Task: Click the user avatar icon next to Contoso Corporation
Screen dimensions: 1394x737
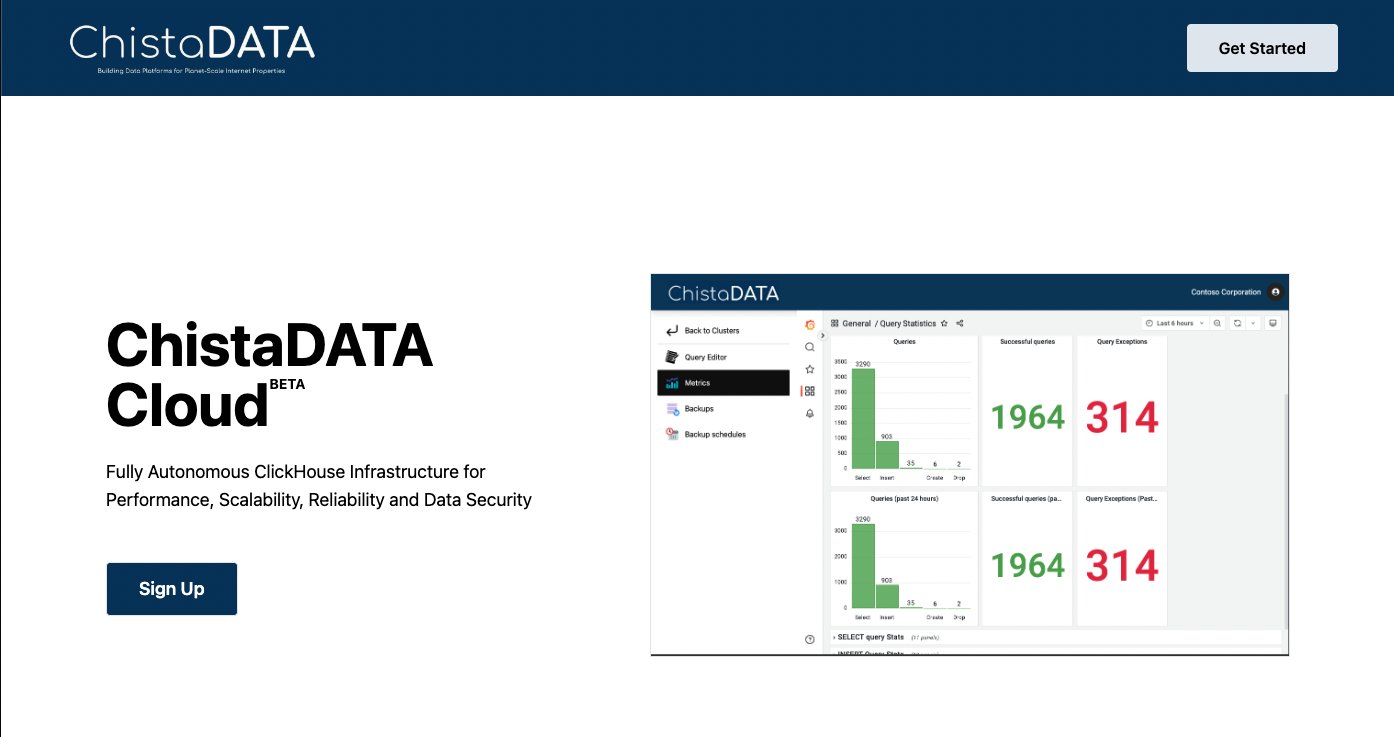Action: (x=1275, y=292)
